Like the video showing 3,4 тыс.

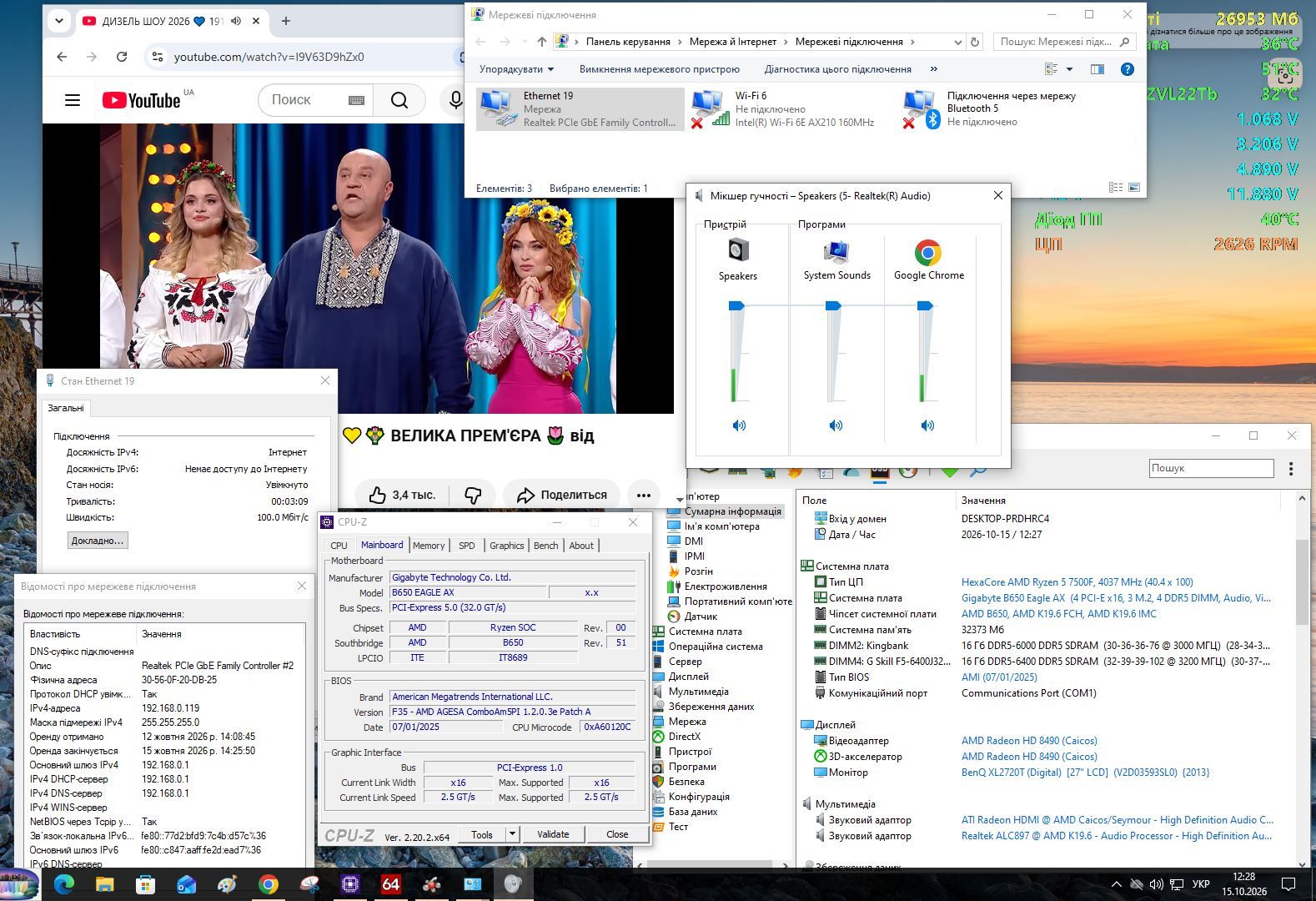click(x=402, y=495)
